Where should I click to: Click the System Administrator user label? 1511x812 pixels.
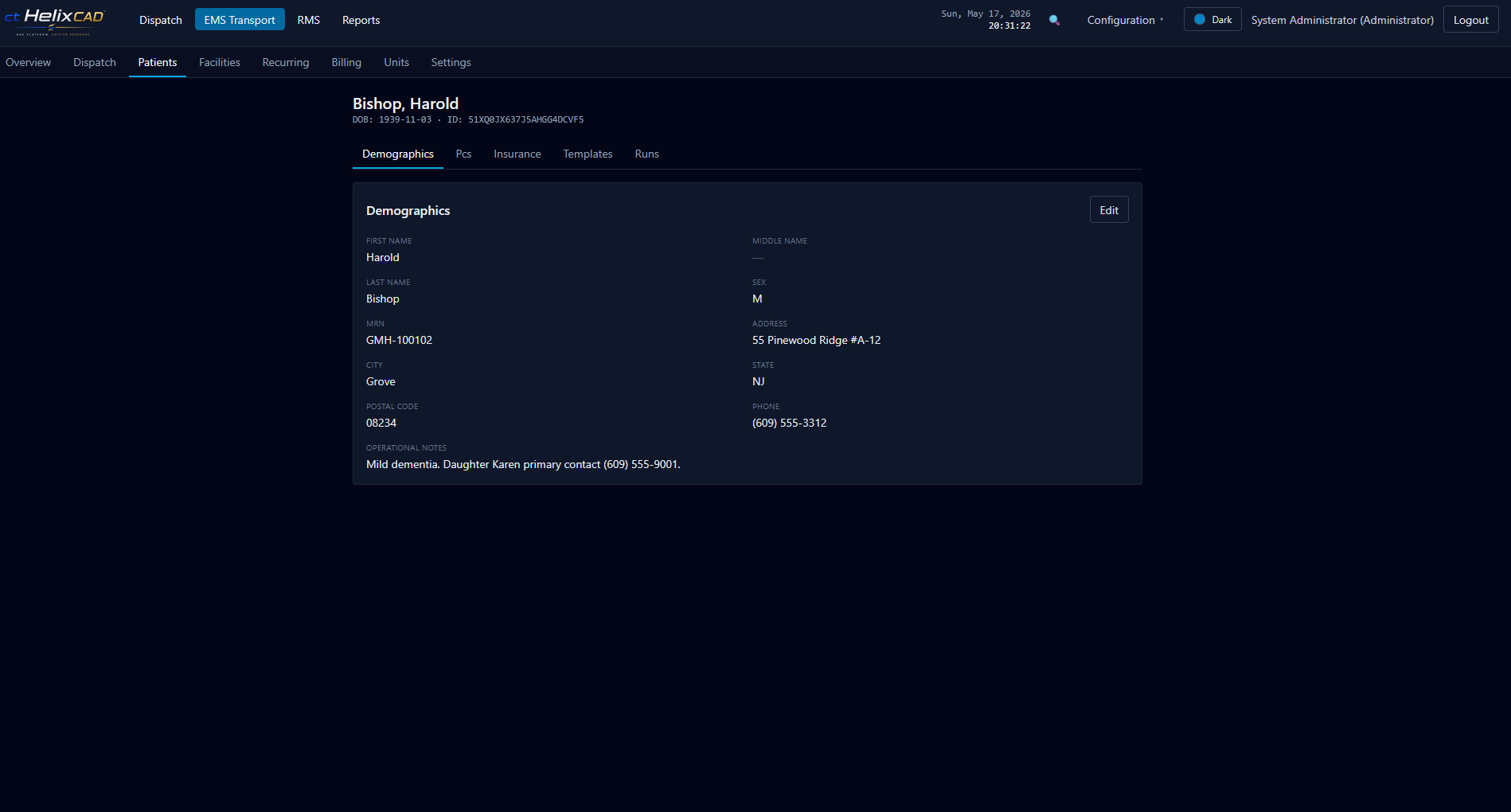click(x=1342, y=20)
